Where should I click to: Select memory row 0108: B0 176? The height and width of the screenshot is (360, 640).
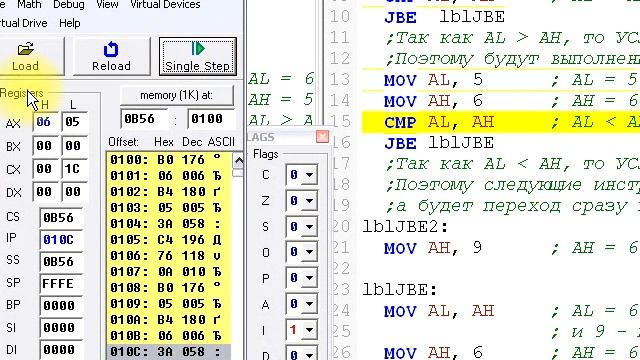[x=169, y=288]
